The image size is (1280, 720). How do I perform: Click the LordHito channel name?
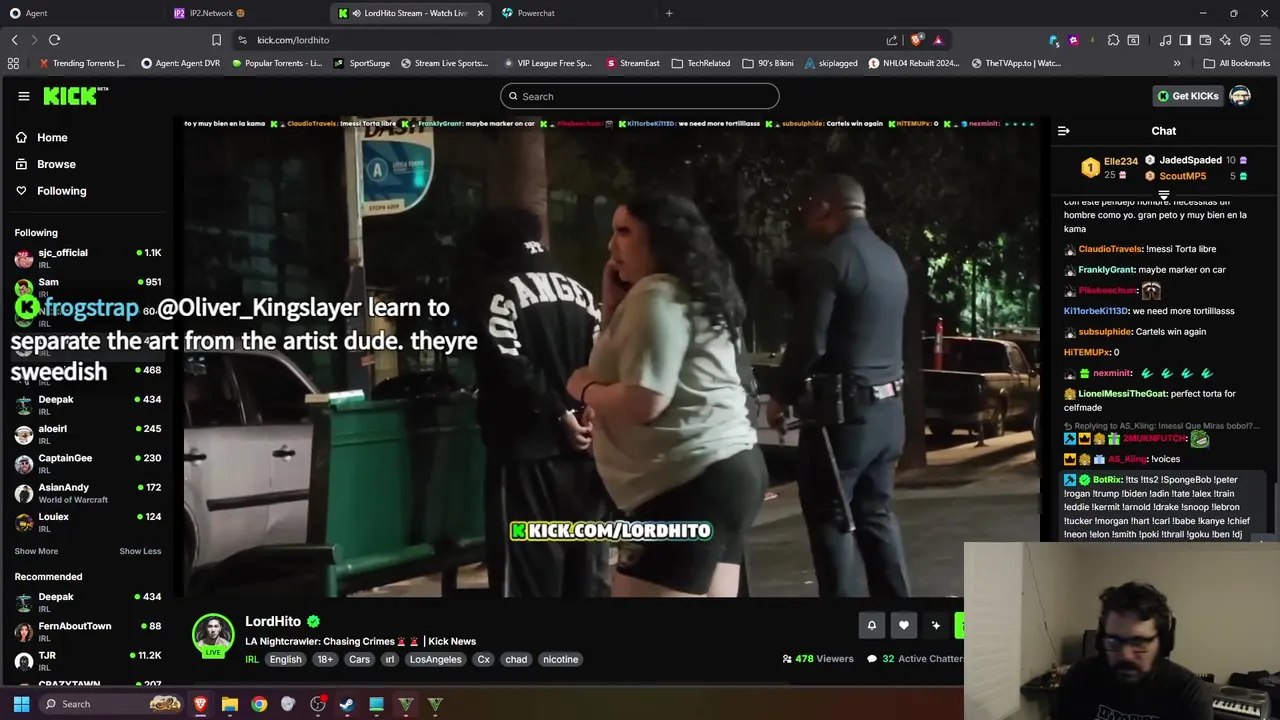click(273, 621)
